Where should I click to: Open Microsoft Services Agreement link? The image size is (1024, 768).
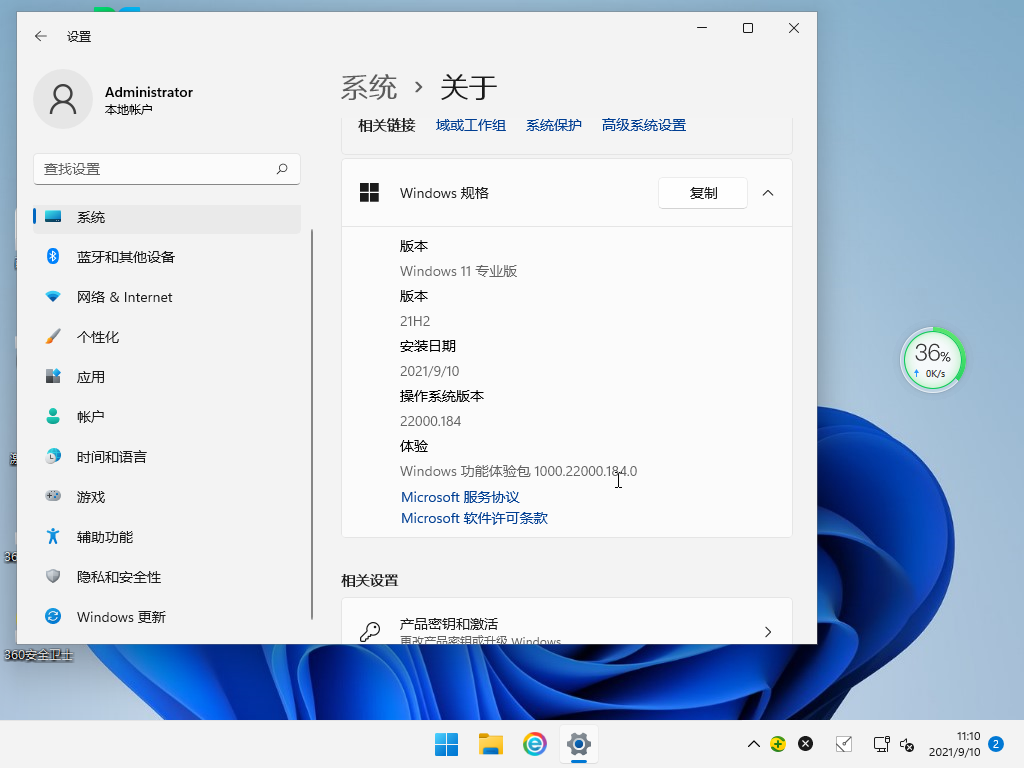pyautogui.click(x=460, y=497)
